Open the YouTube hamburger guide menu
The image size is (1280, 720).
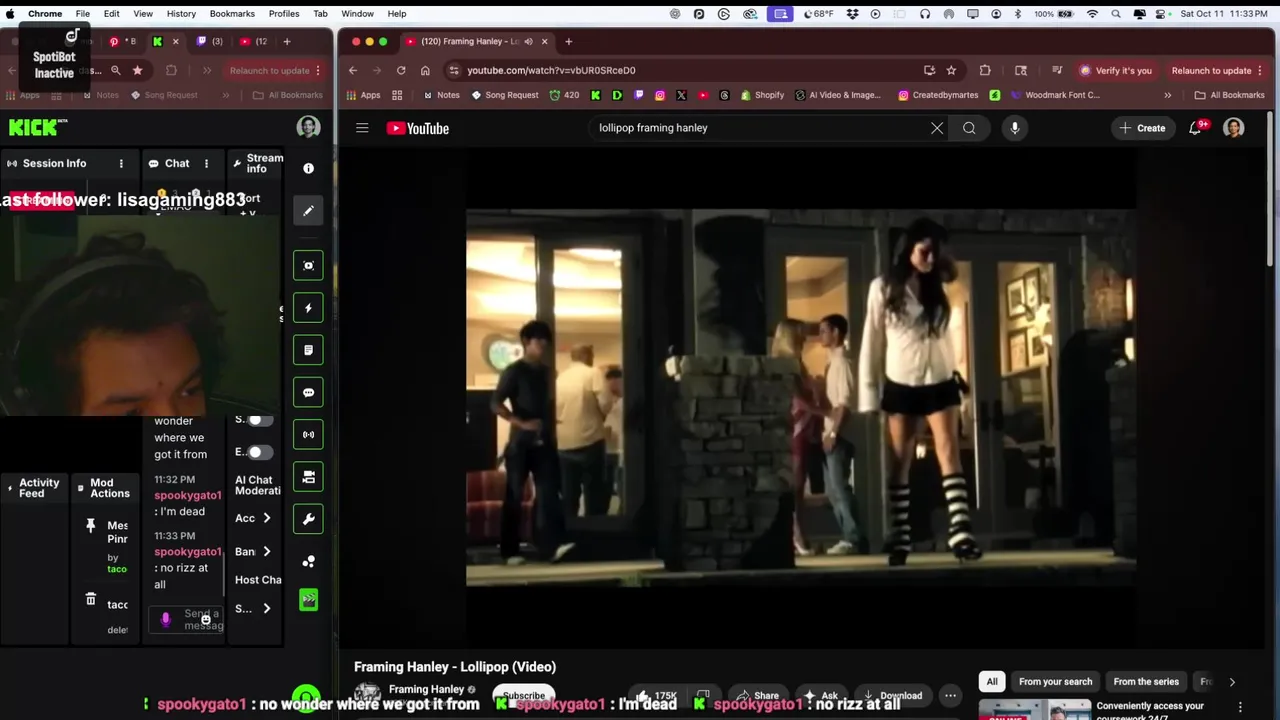tap(362, 128)
